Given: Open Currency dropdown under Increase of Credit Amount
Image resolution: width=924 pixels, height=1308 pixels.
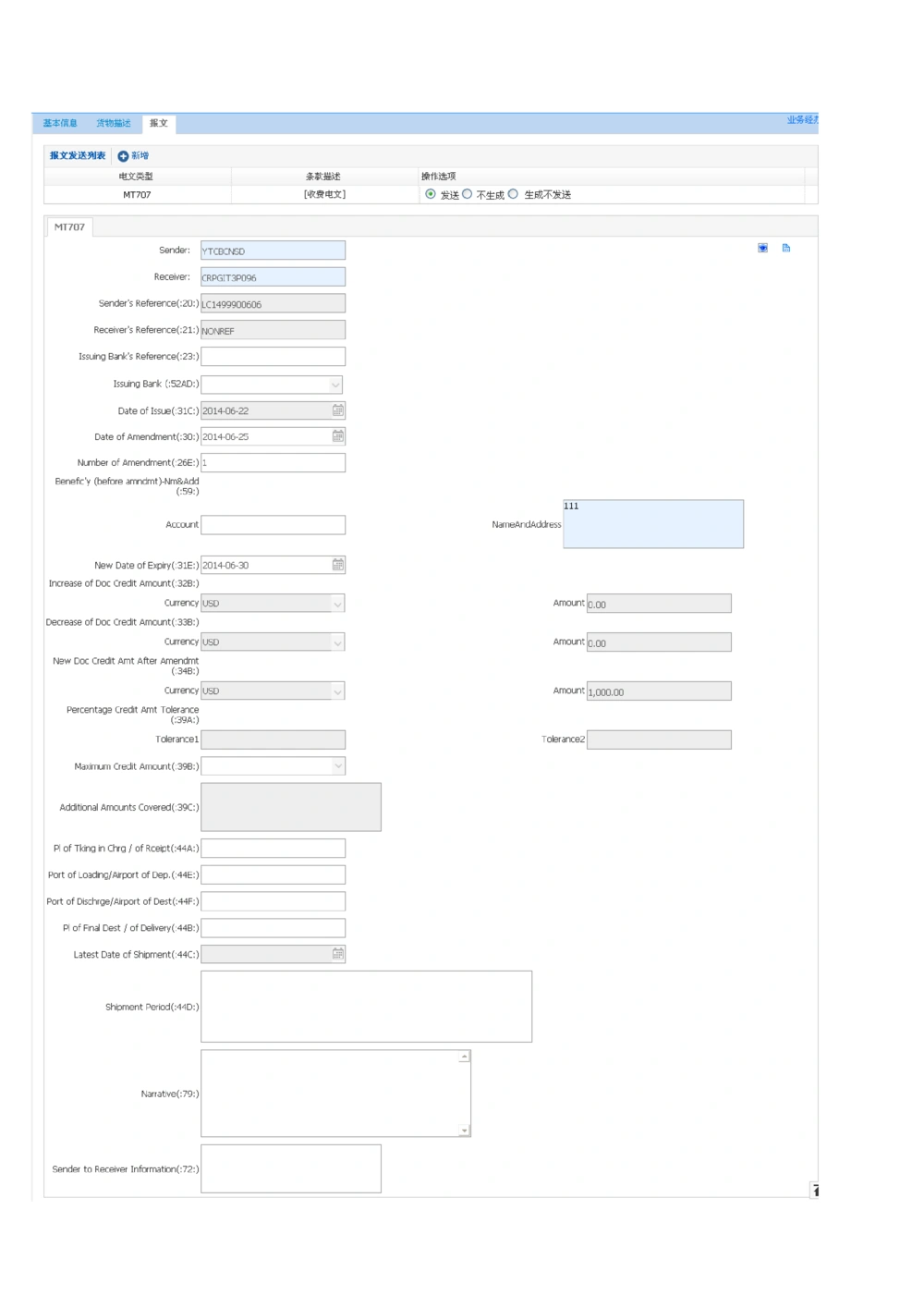Looking at the screenshot, I should 338,604.
